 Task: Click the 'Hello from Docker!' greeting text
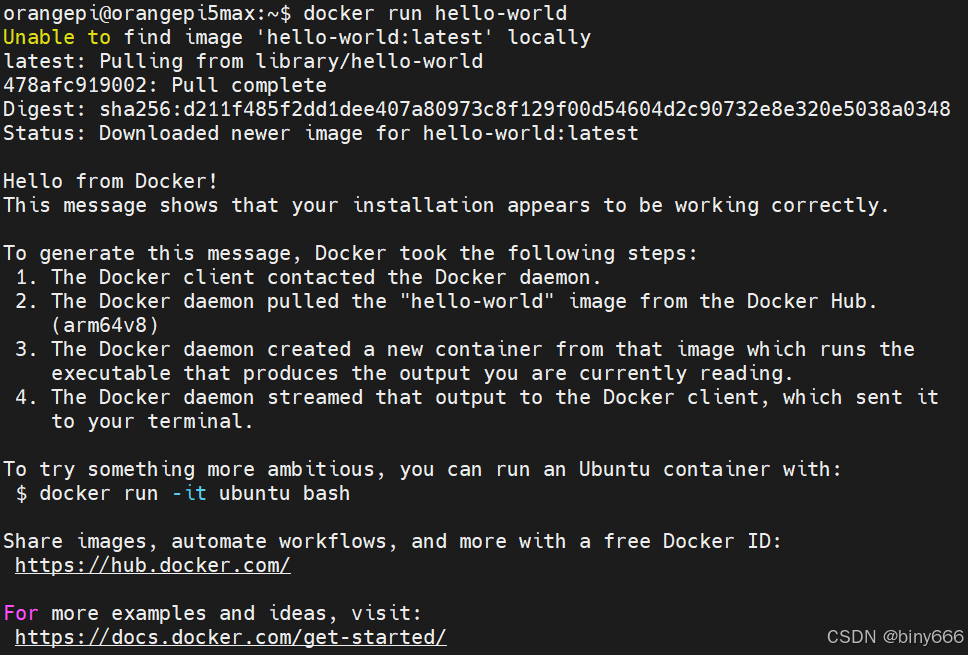point(110,181)
